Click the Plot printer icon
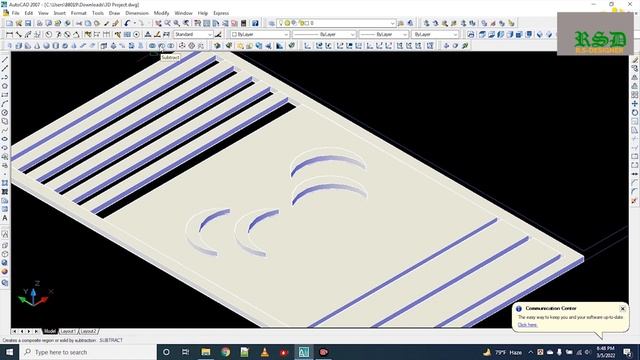 point(40,23)
